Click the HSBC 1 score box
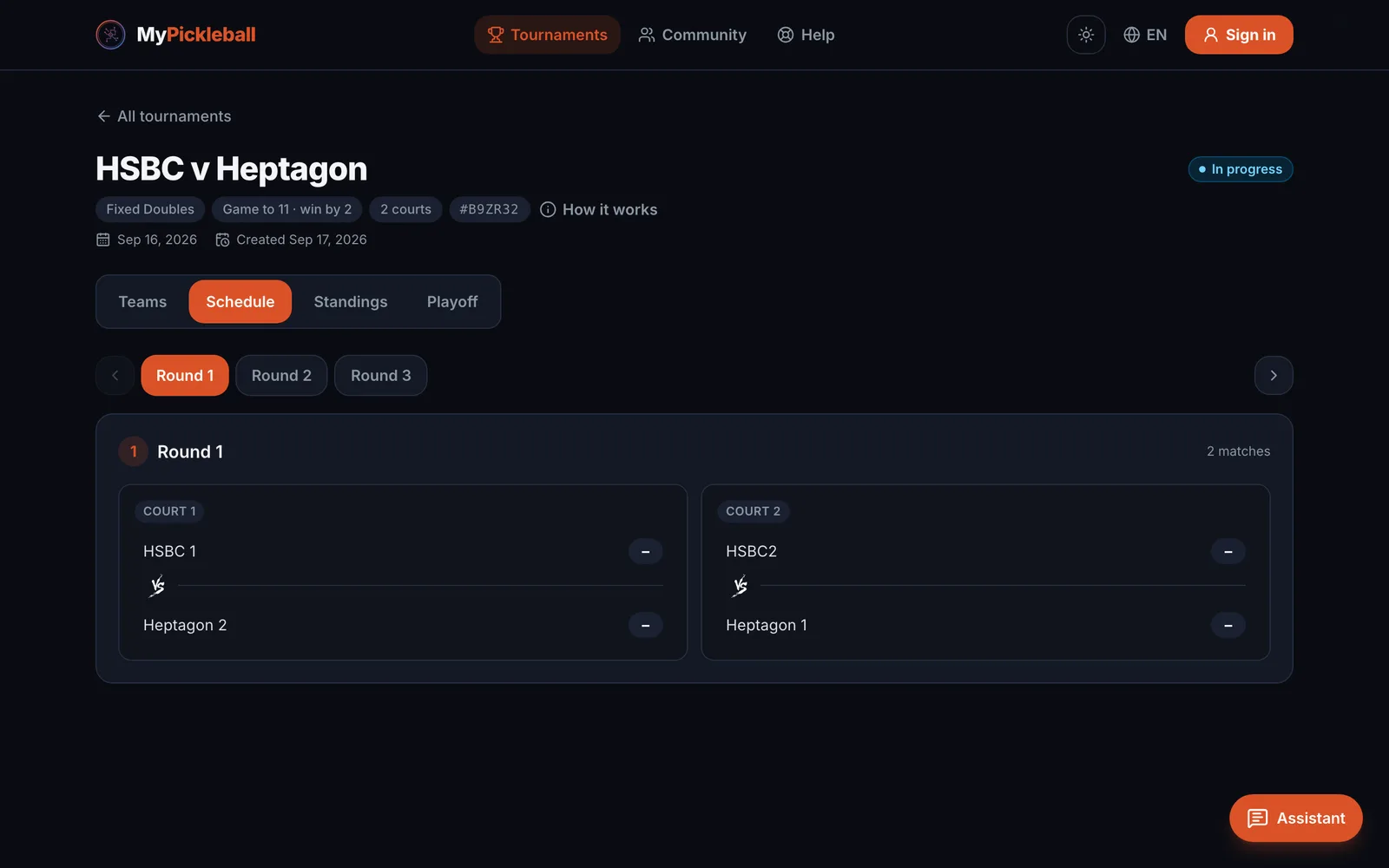Viewport: 1389px width, 868px height. pos(645,552)
